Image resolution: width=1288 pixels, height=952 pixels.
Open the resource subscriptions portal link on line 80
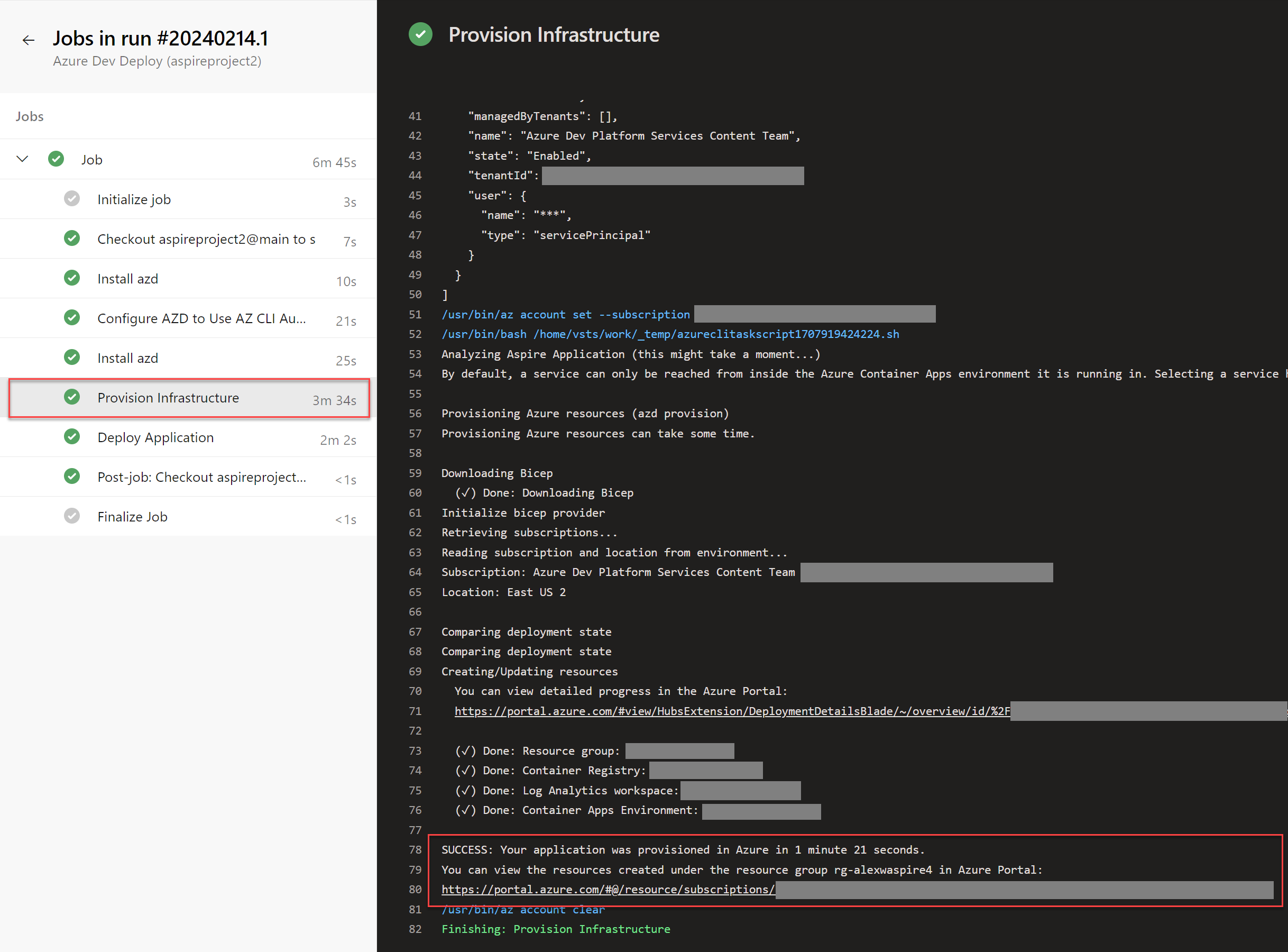(x=608, y=889)
